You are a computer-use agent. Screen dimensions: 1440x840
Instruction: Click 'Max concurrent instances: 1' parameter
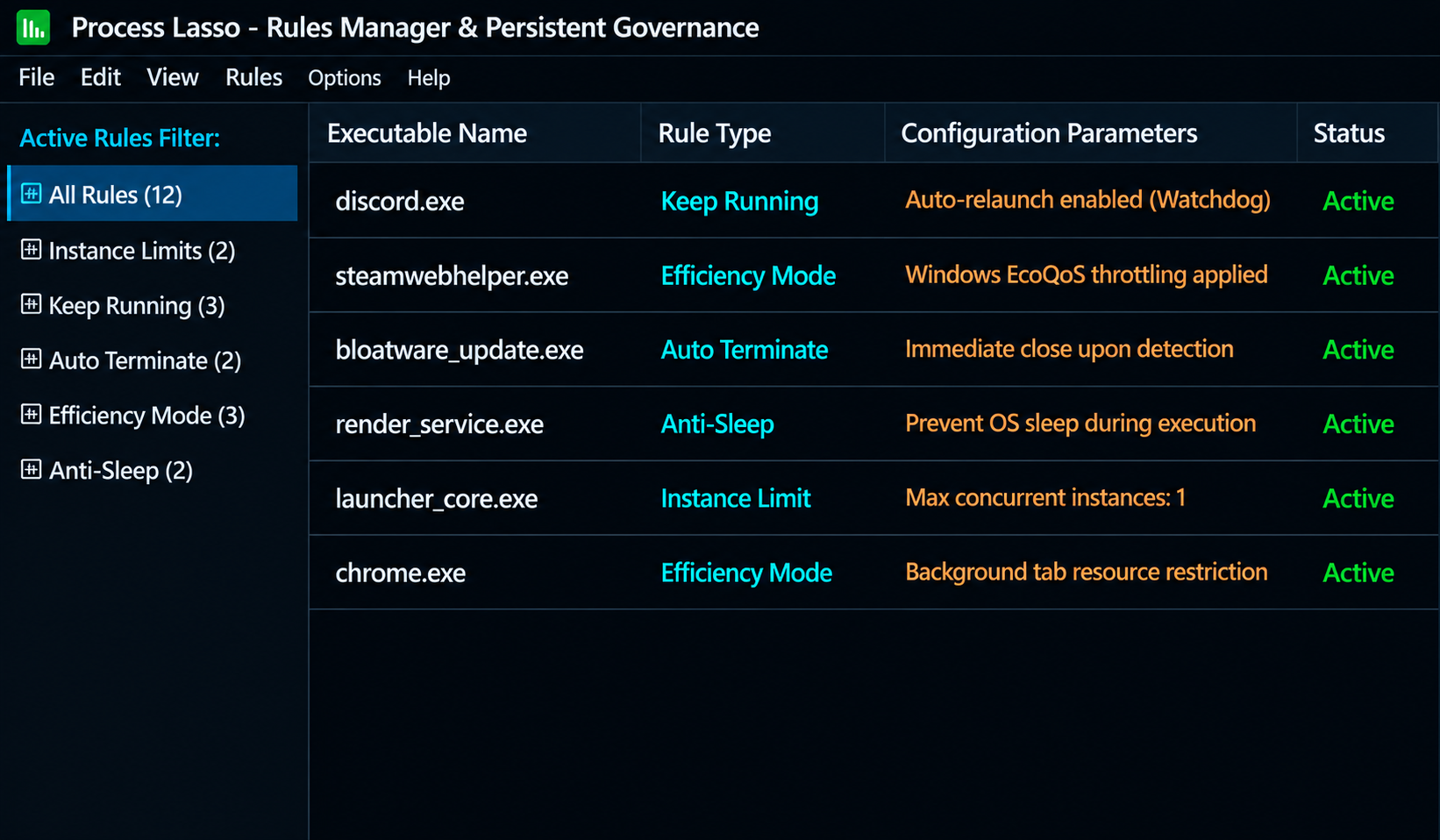click(x=1045, y=498)
